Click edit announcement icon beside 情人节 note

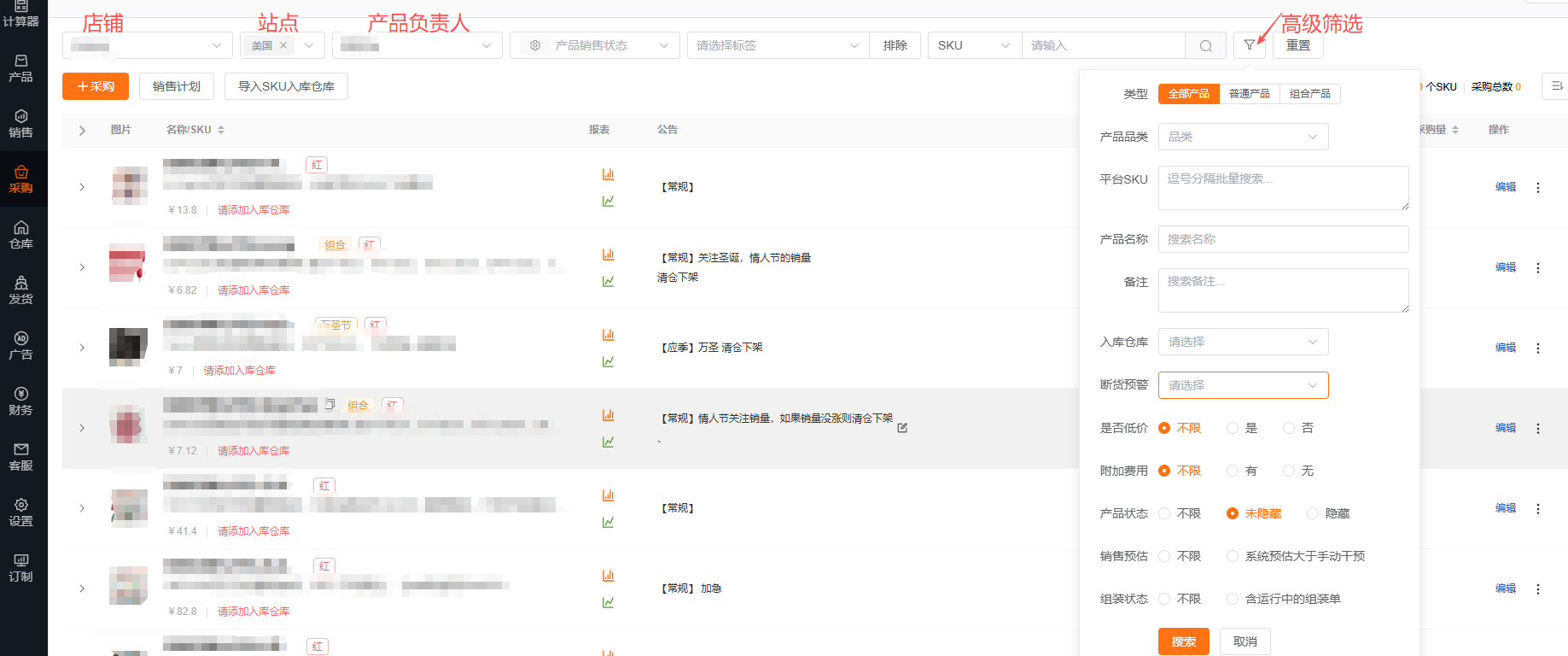[x=902, y=427]
